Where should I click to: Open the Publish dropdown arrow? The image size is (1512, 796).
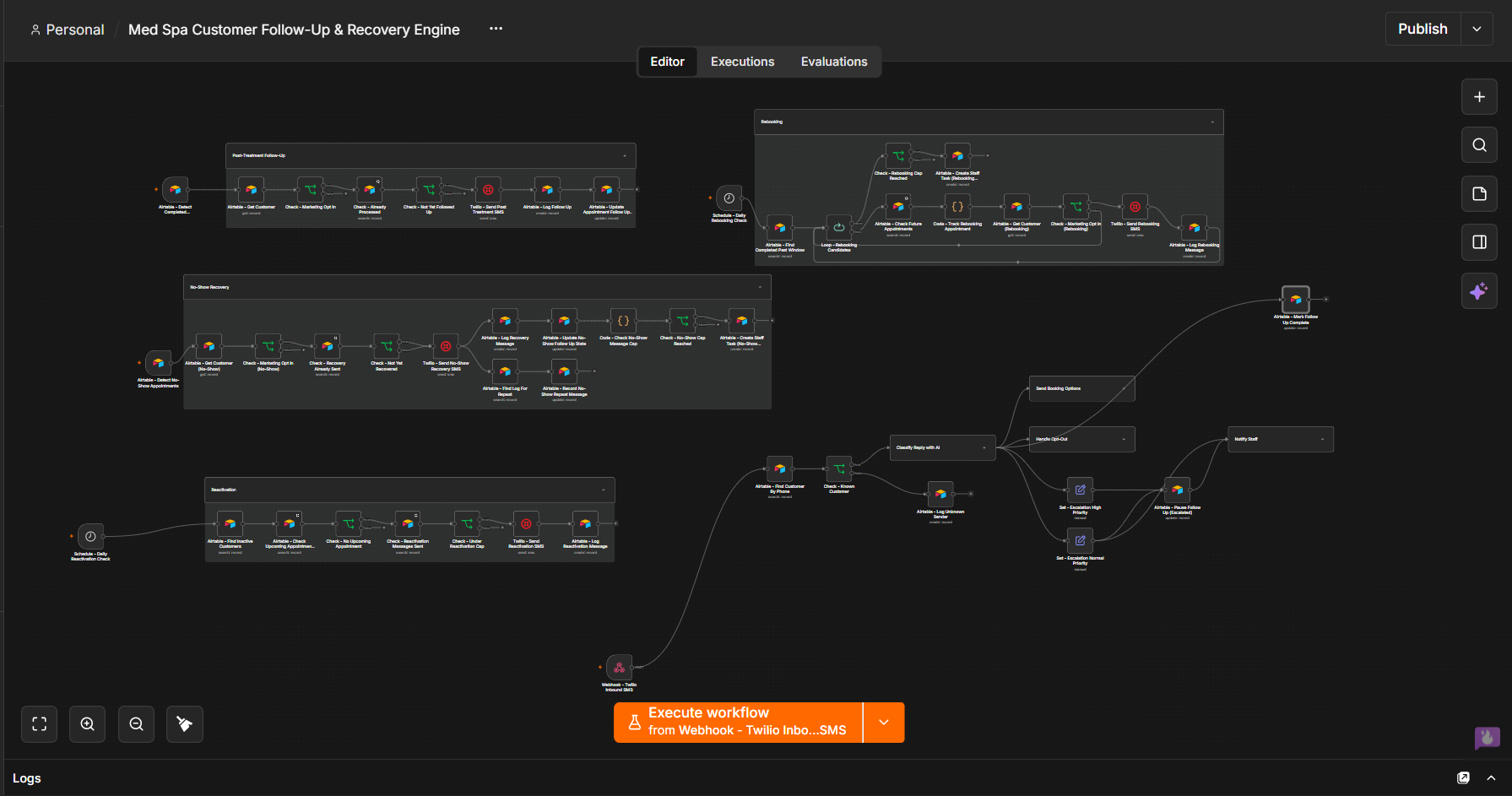tap(1477, 29)
